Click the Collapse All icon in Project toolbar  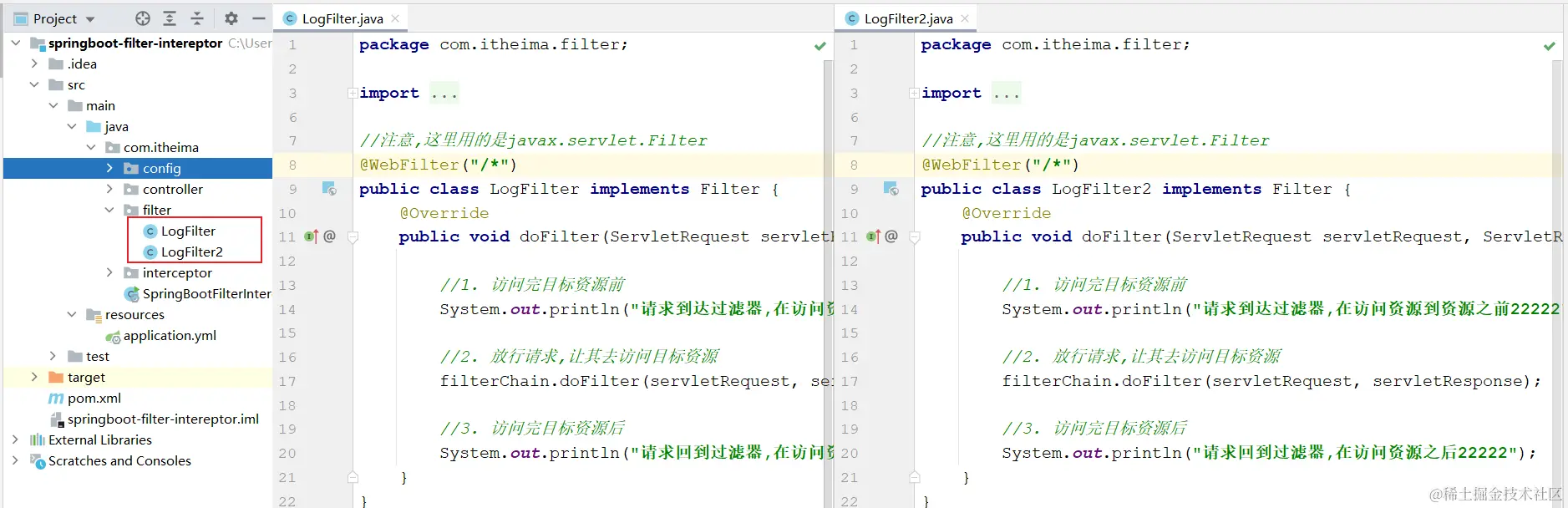[197, 18]
